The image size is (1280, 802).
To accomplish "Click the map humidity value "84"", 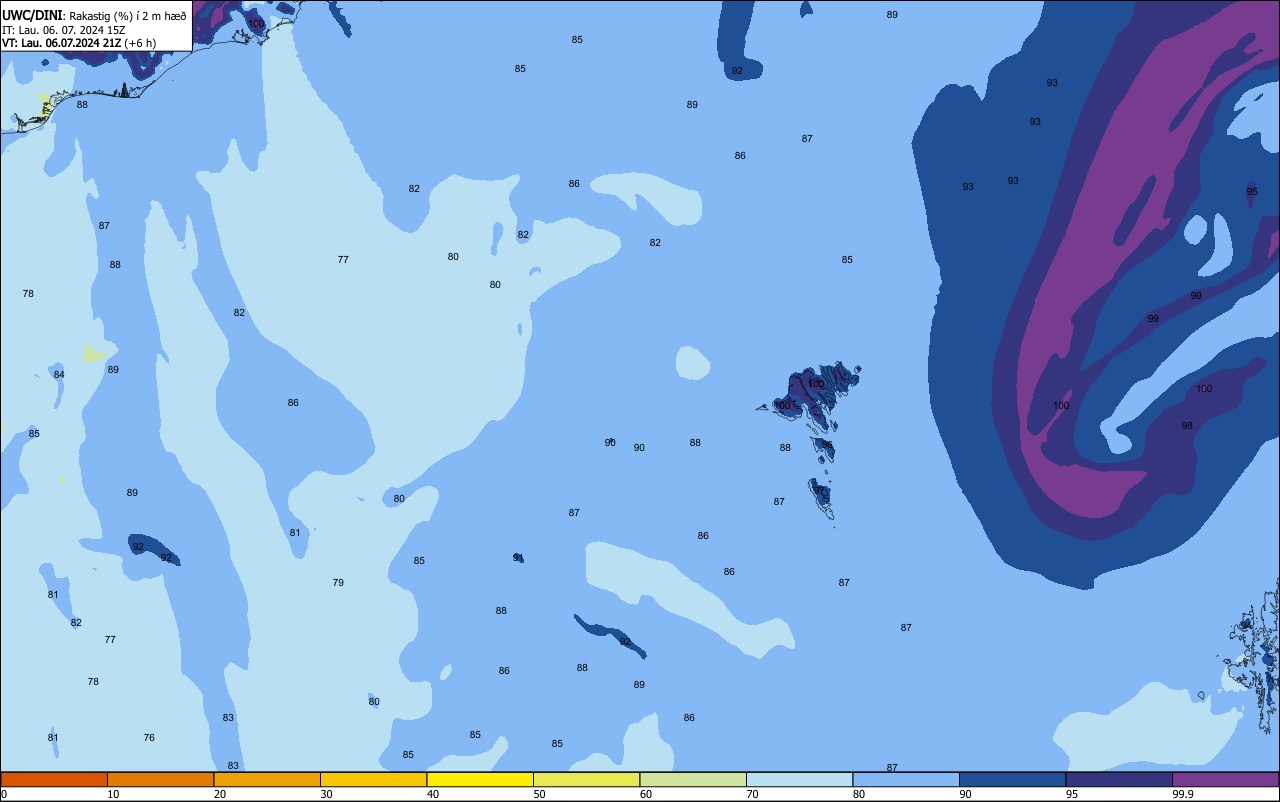I will pyautogui.click(x=59, y=375).
